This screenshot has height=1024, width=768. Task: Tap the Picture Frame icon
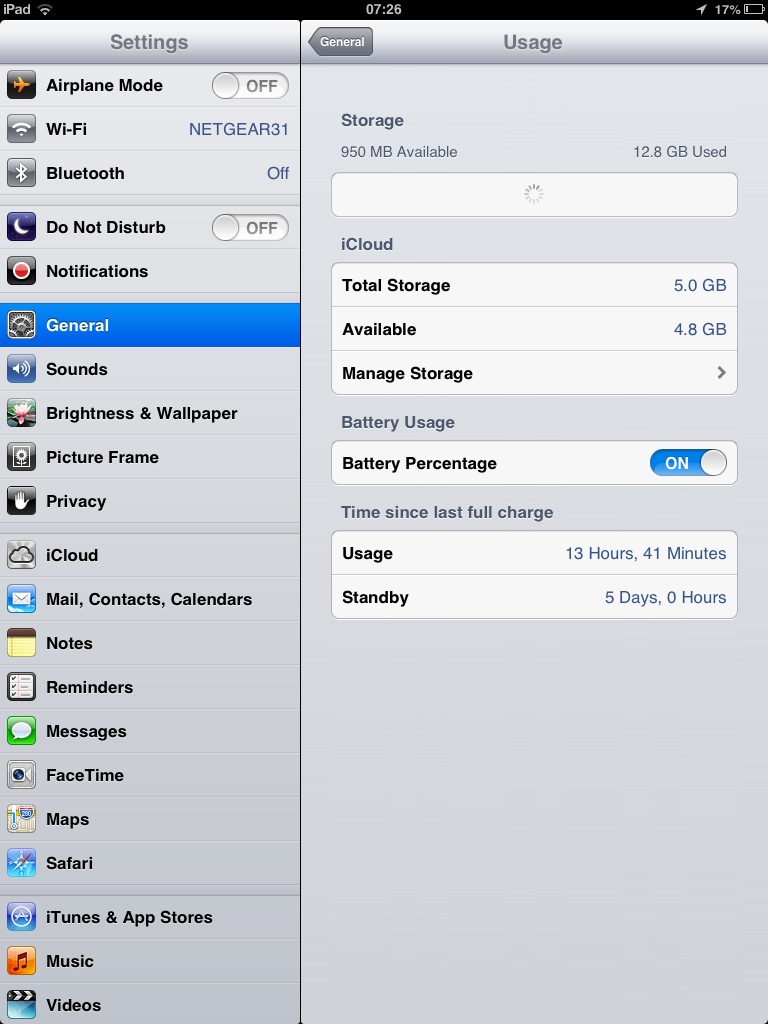[x=21, y=457]
